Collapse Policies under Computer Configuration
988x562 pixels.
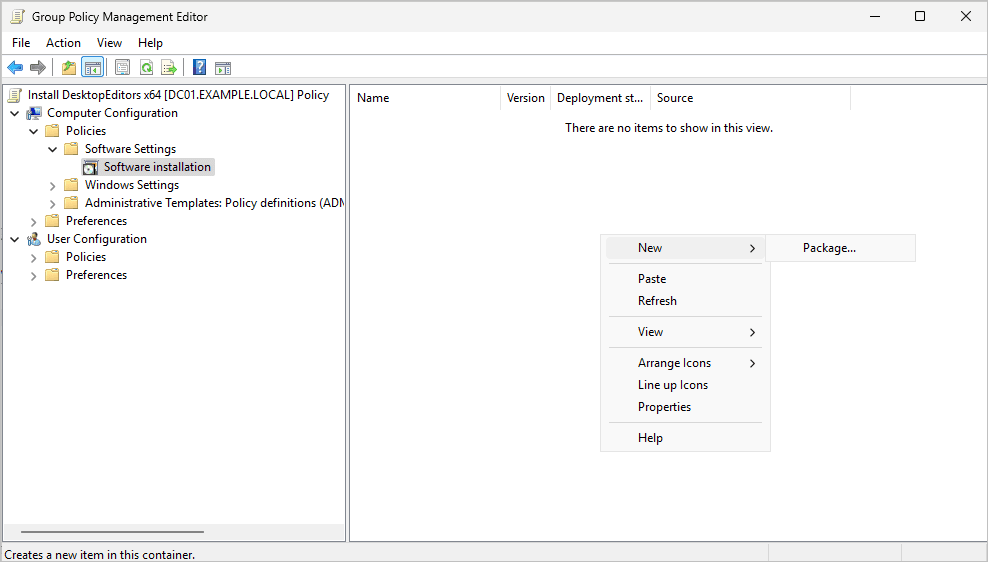pos(34,131)
